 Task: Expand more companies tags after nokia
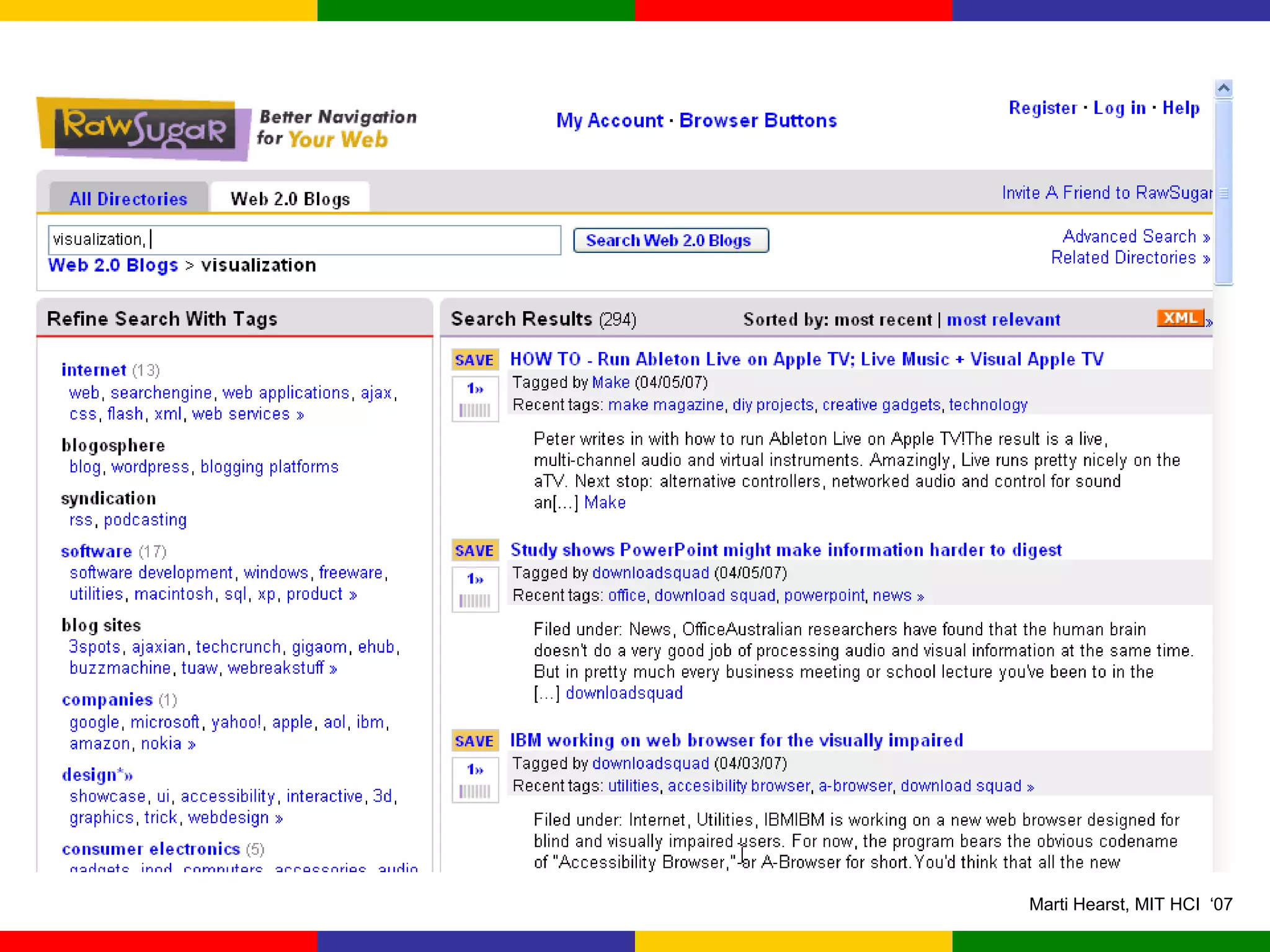pos(192,745)
